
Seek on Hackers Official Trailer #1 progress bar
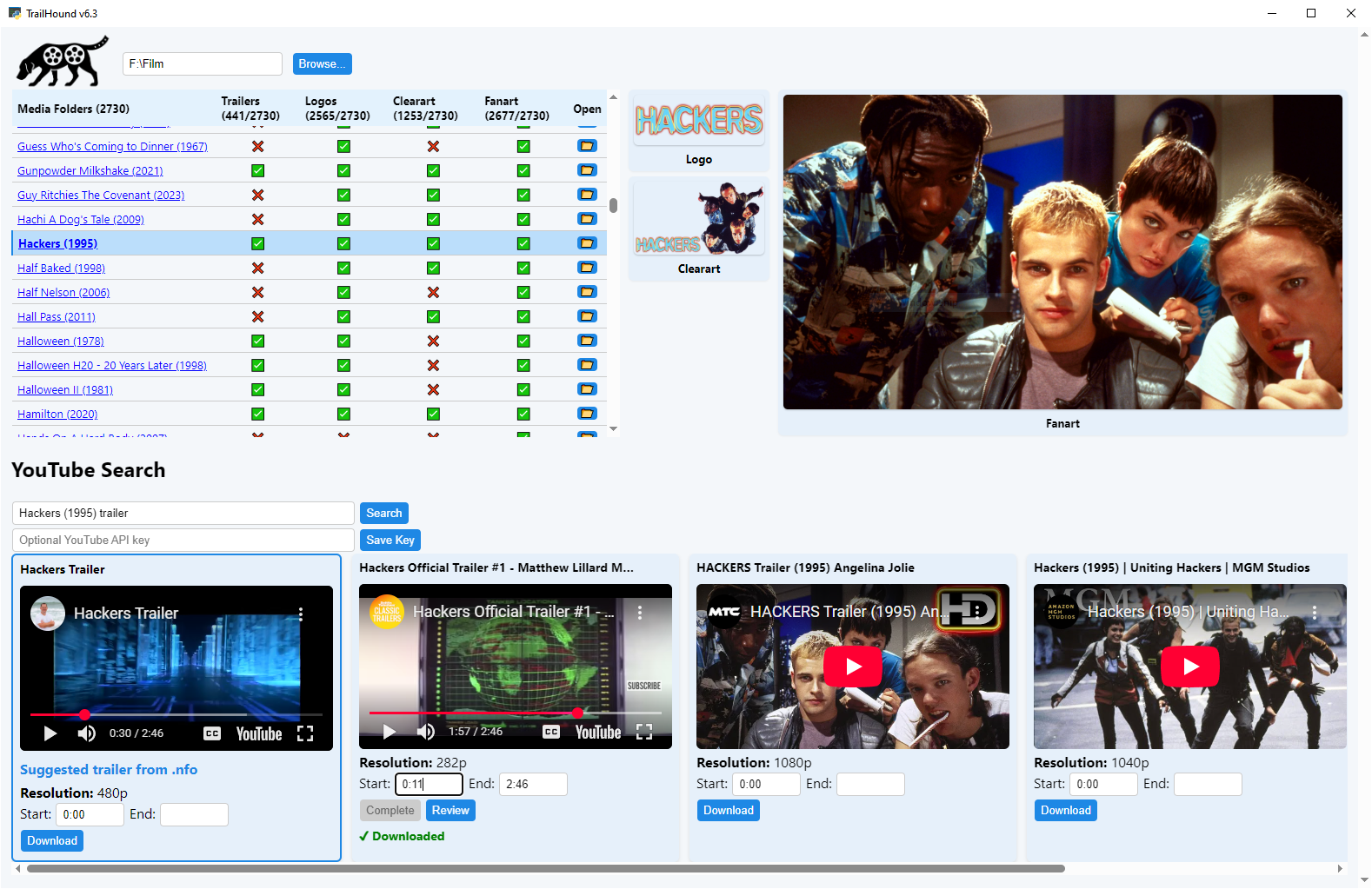516,713
